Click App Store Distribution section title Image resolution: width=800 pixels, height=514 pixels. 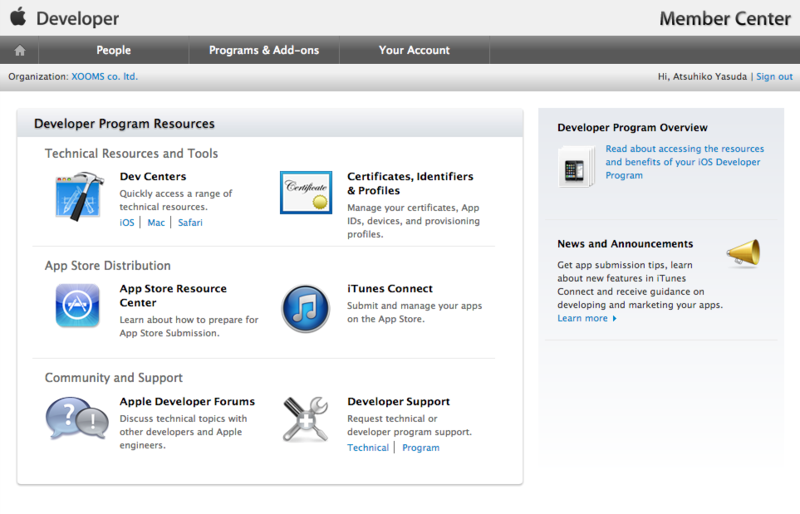108,266
